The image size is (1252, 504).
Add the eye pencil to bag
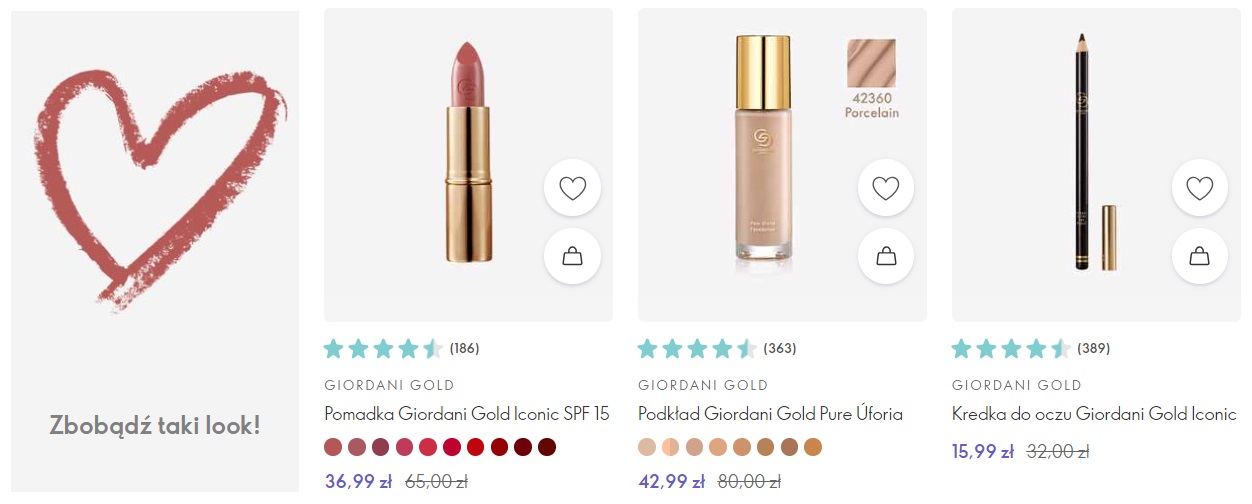click(x=1199, y=257)
